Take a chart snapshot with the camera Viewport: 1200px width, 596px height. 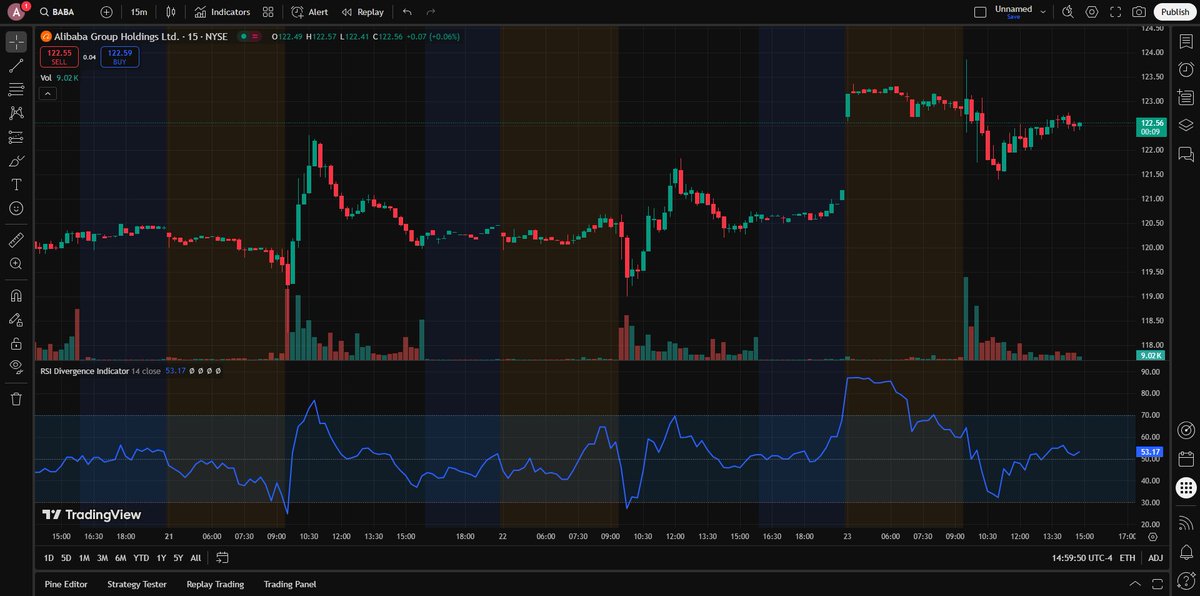pos(1139,12)
